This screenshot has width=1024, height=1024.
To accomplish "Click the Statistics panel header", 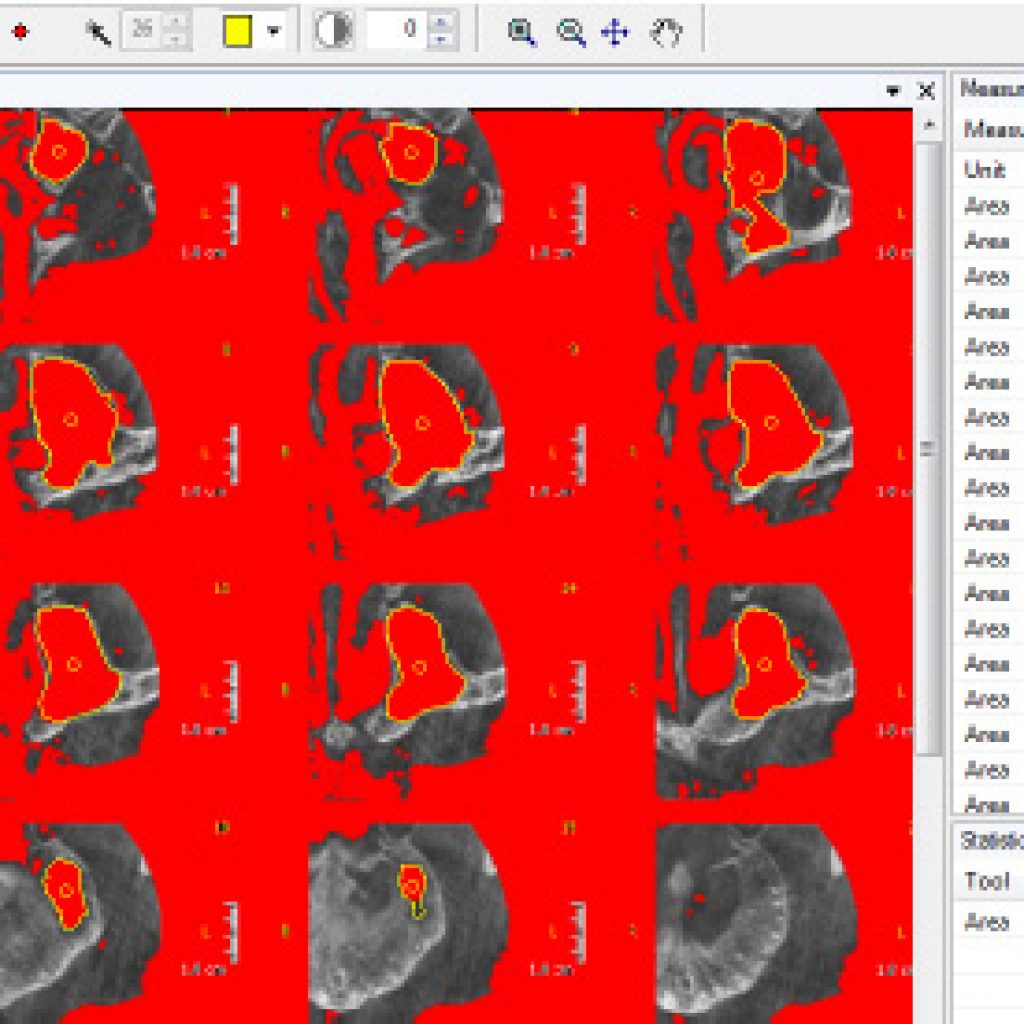I will [x=991, y=840].
